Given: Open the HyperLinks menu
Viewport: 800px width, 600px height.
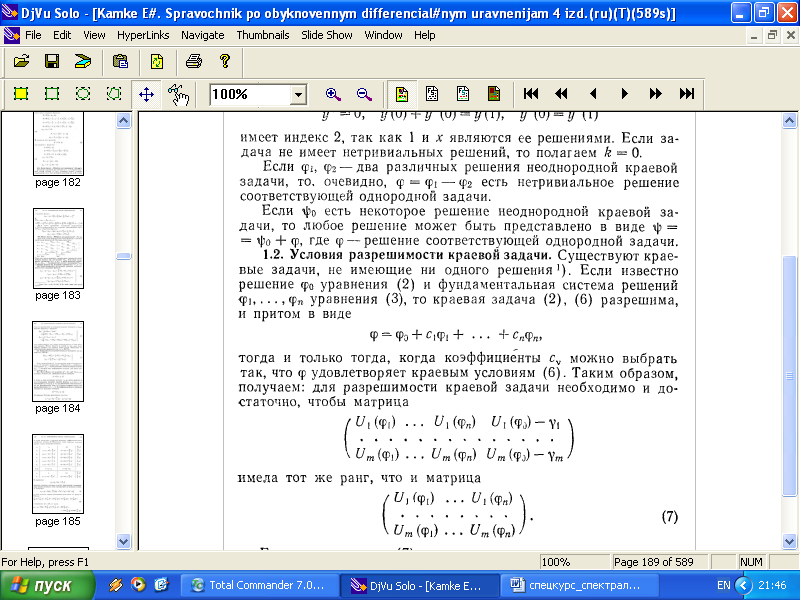Looking at the screenshot, I should (143, 35).
